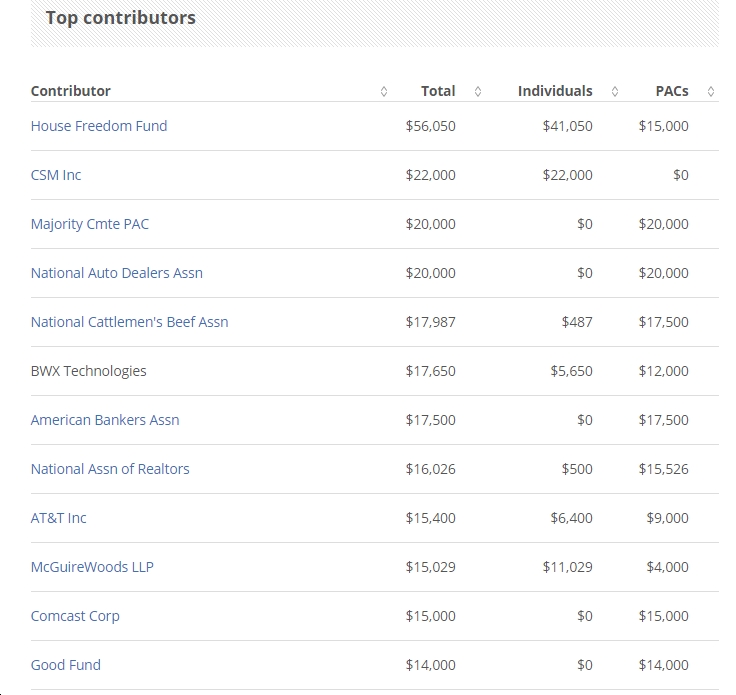This screenshot has width=736, height=695.
Task: Open McGuireWoods LLP link
Action: [x=92, y=567]
